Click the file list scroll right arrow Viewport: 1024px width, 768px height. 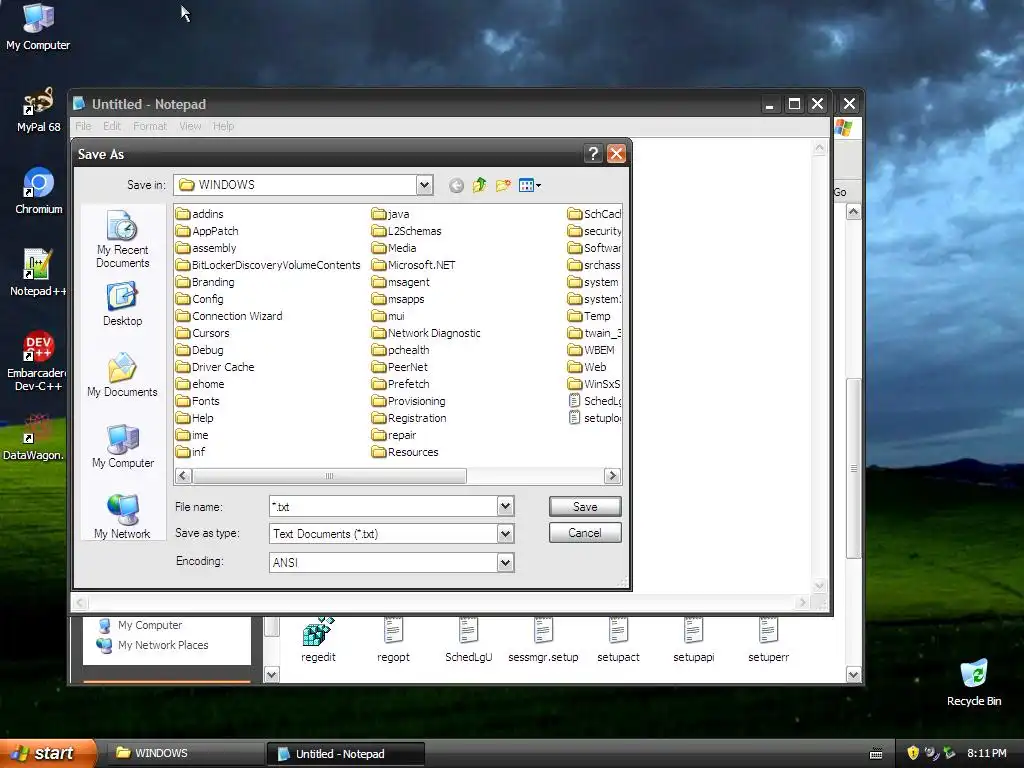(612, 476)
